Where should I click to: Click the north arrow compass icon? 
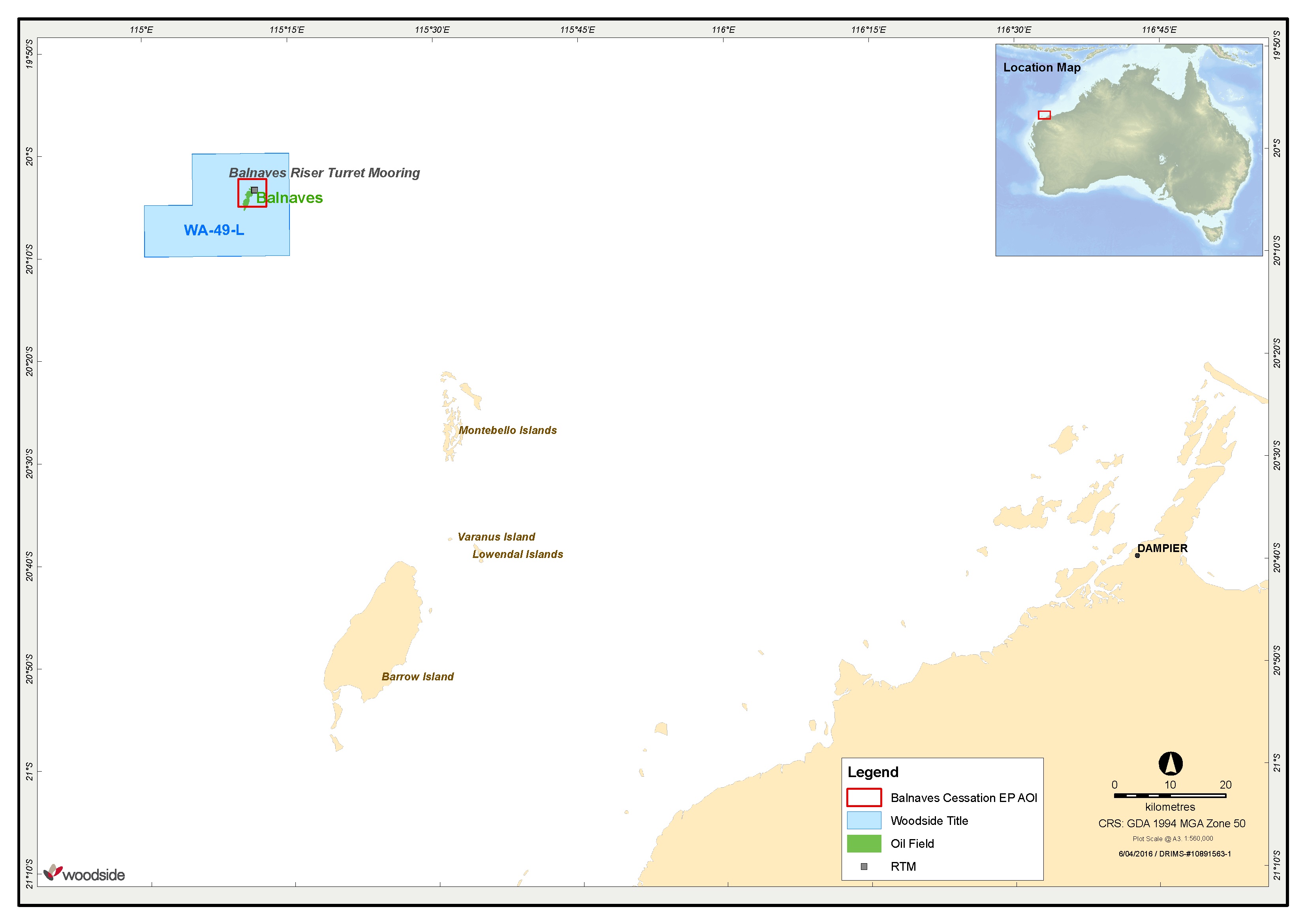(1170, 764)
